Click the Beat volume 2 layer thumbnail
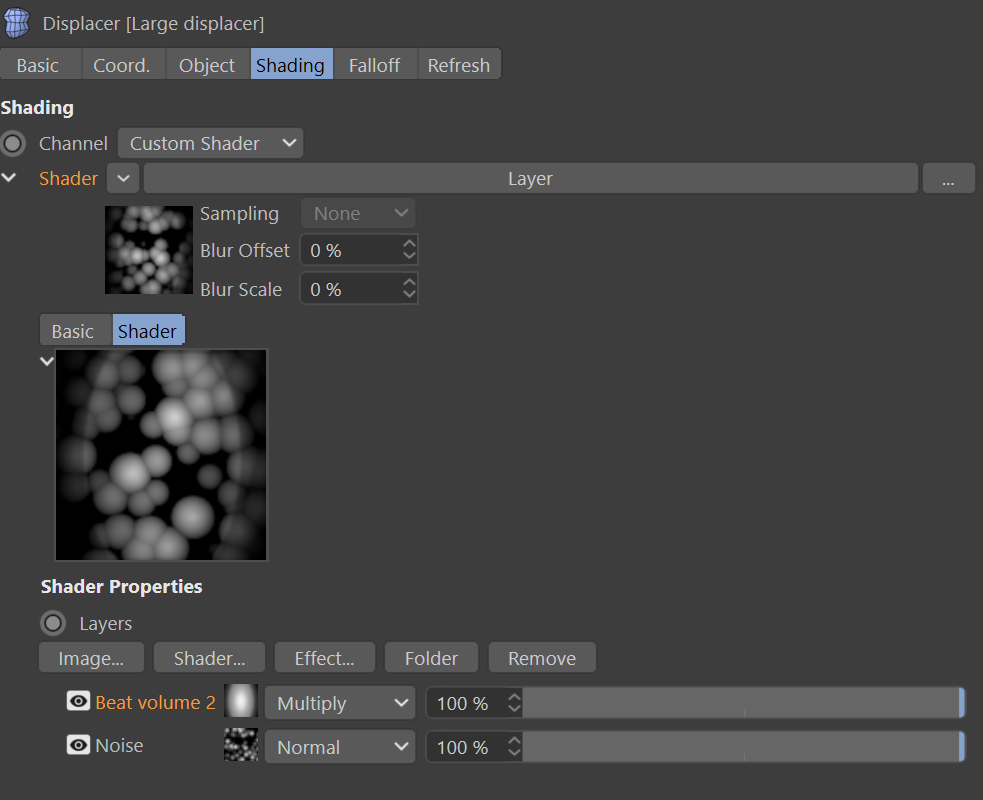Screen dimensions: 983x800 tap(241, 702)
